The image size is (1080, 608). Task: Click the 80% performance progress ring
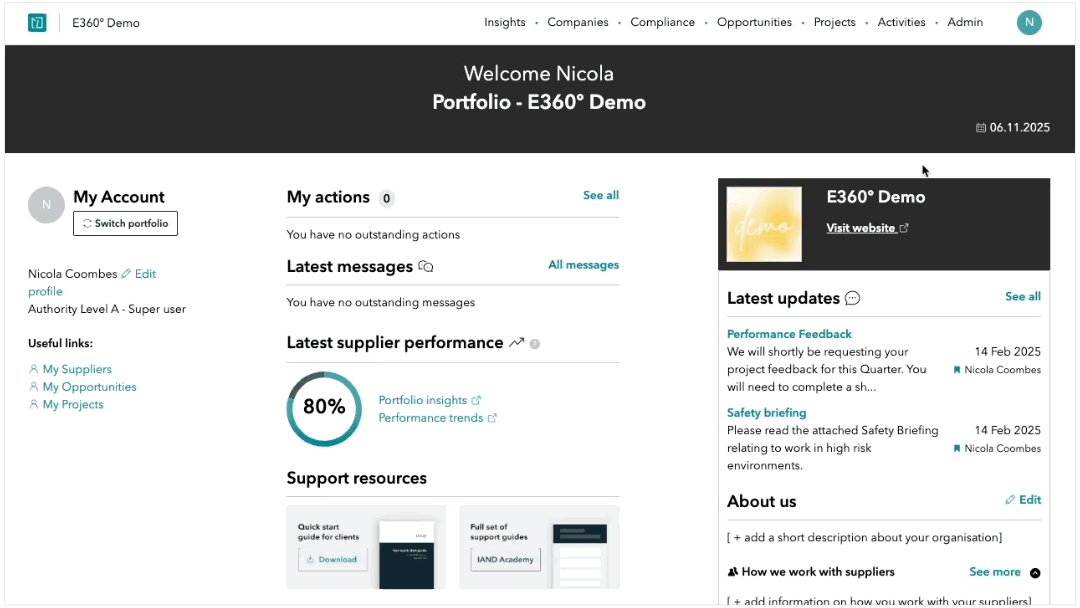click(x=324, y=408)
